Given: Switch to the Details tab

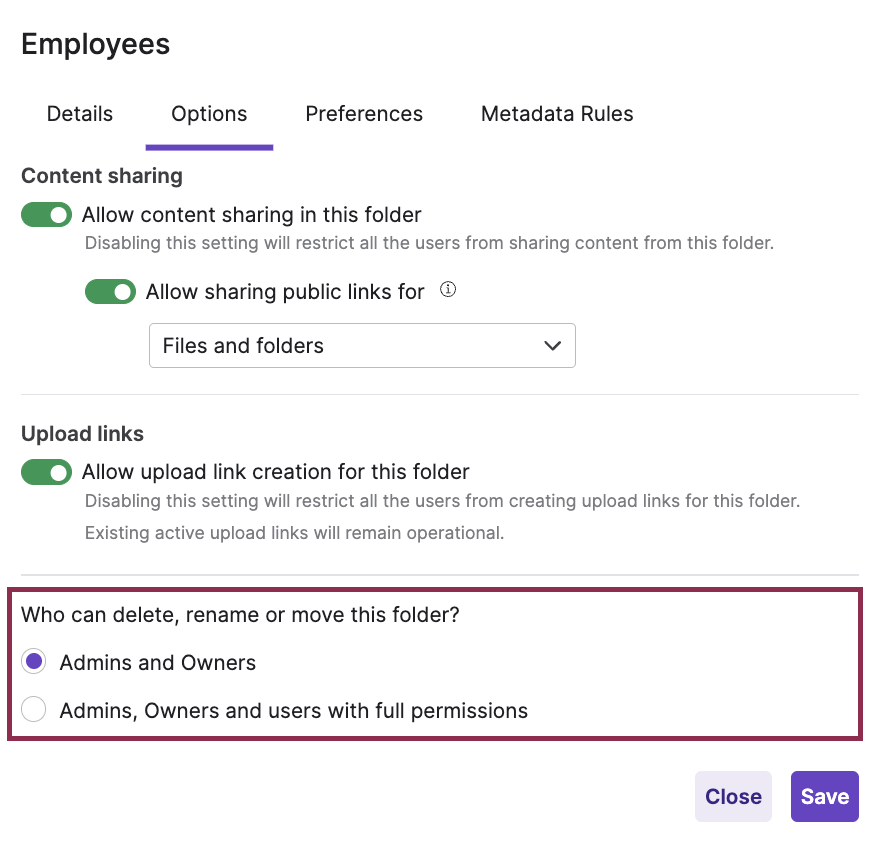Looking at the screenshot, I should pyautogui.click(x=80, y=114).
